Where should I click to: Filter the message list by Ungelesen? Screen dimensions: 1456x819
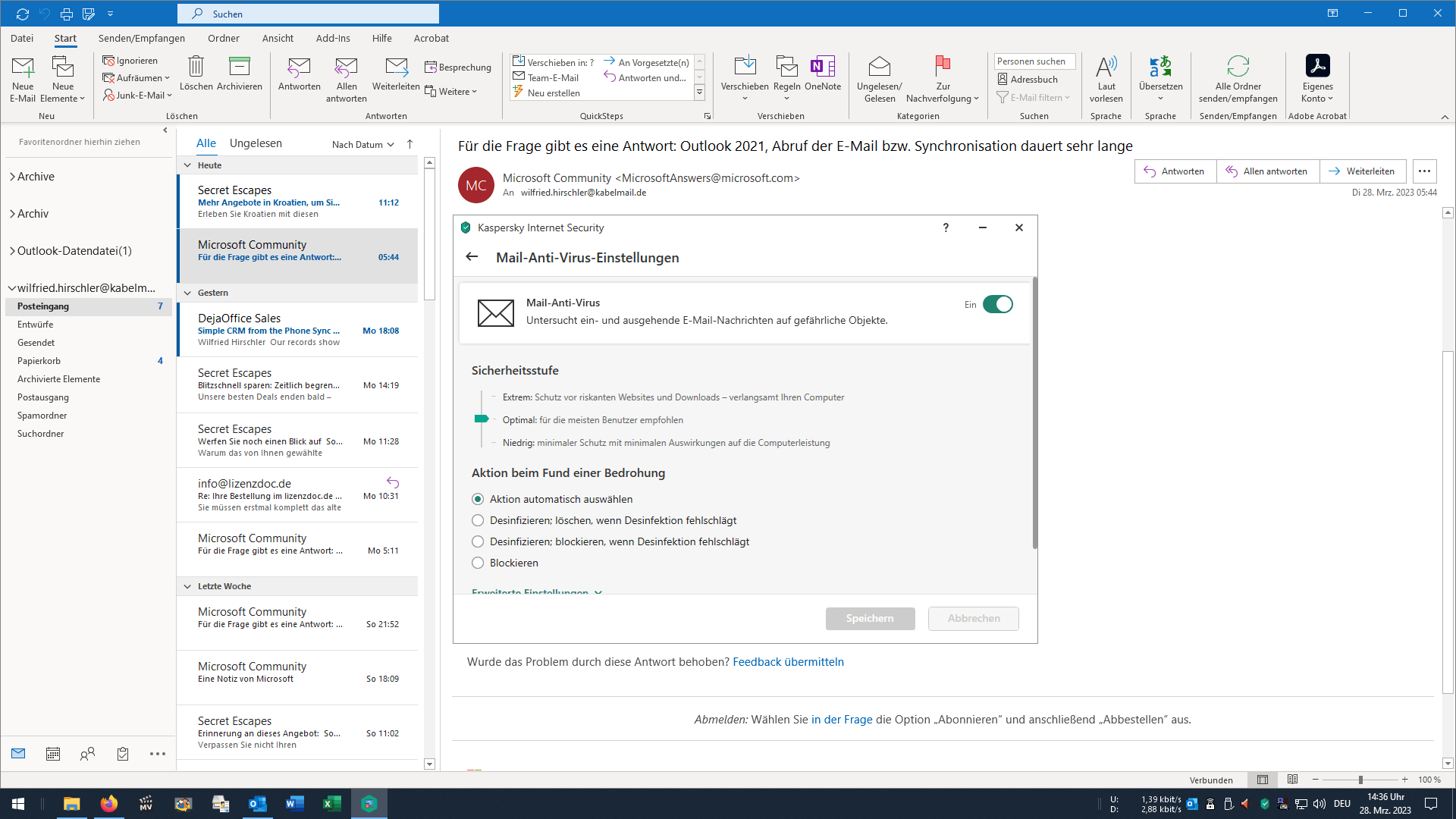click(x=256, y=143)
